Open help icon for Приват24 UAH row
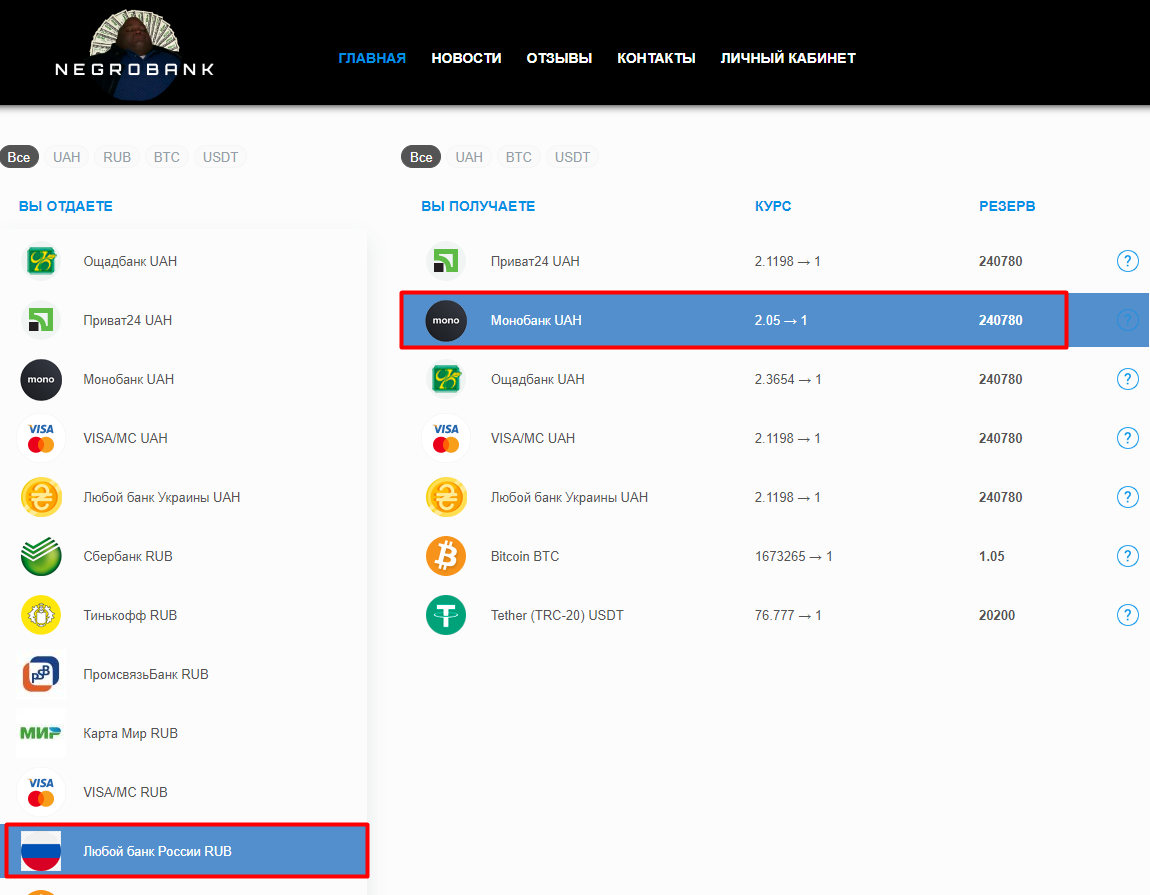Image resolution: width=1150 pixels, height=895 pixels. coord(1127,261)
